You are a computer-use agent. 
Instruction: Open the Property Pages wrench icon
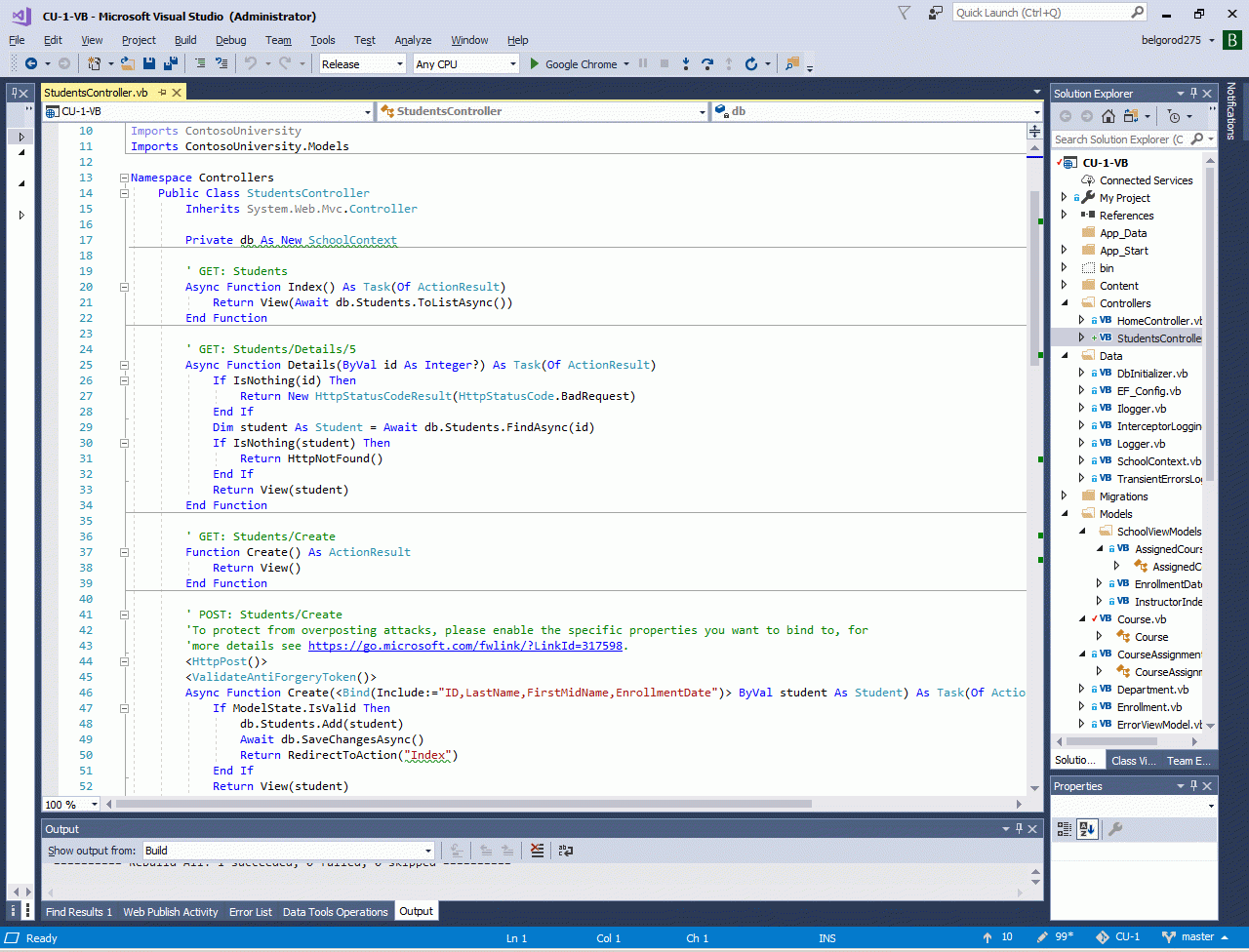(1115, 829)
